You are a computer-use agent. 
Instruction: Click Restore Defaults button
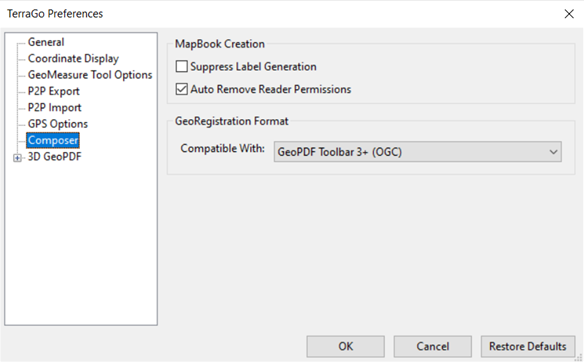[528, 346]
